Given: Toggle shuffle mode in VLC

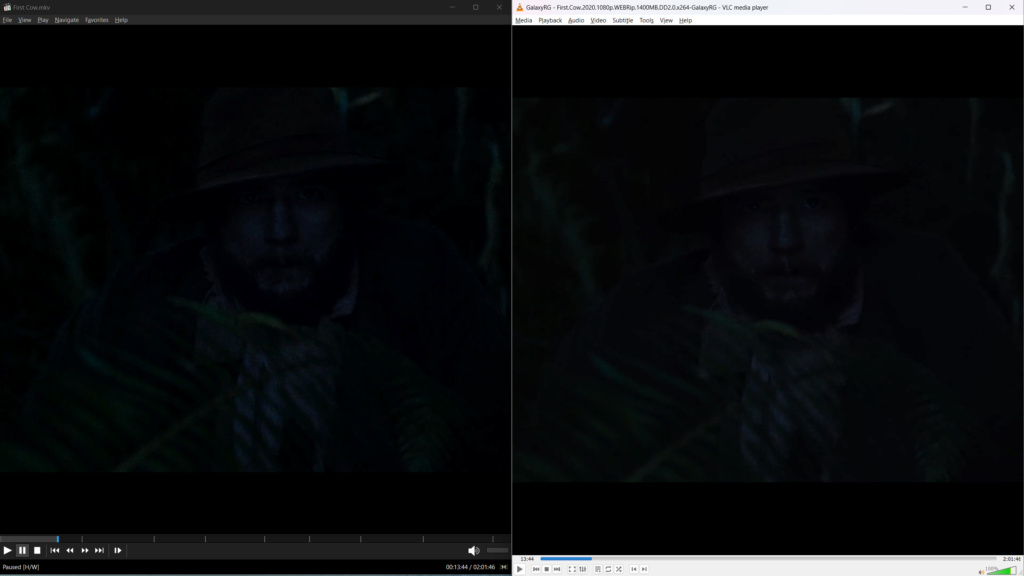Looking at the screenshot, I should (x=618, y=569).
